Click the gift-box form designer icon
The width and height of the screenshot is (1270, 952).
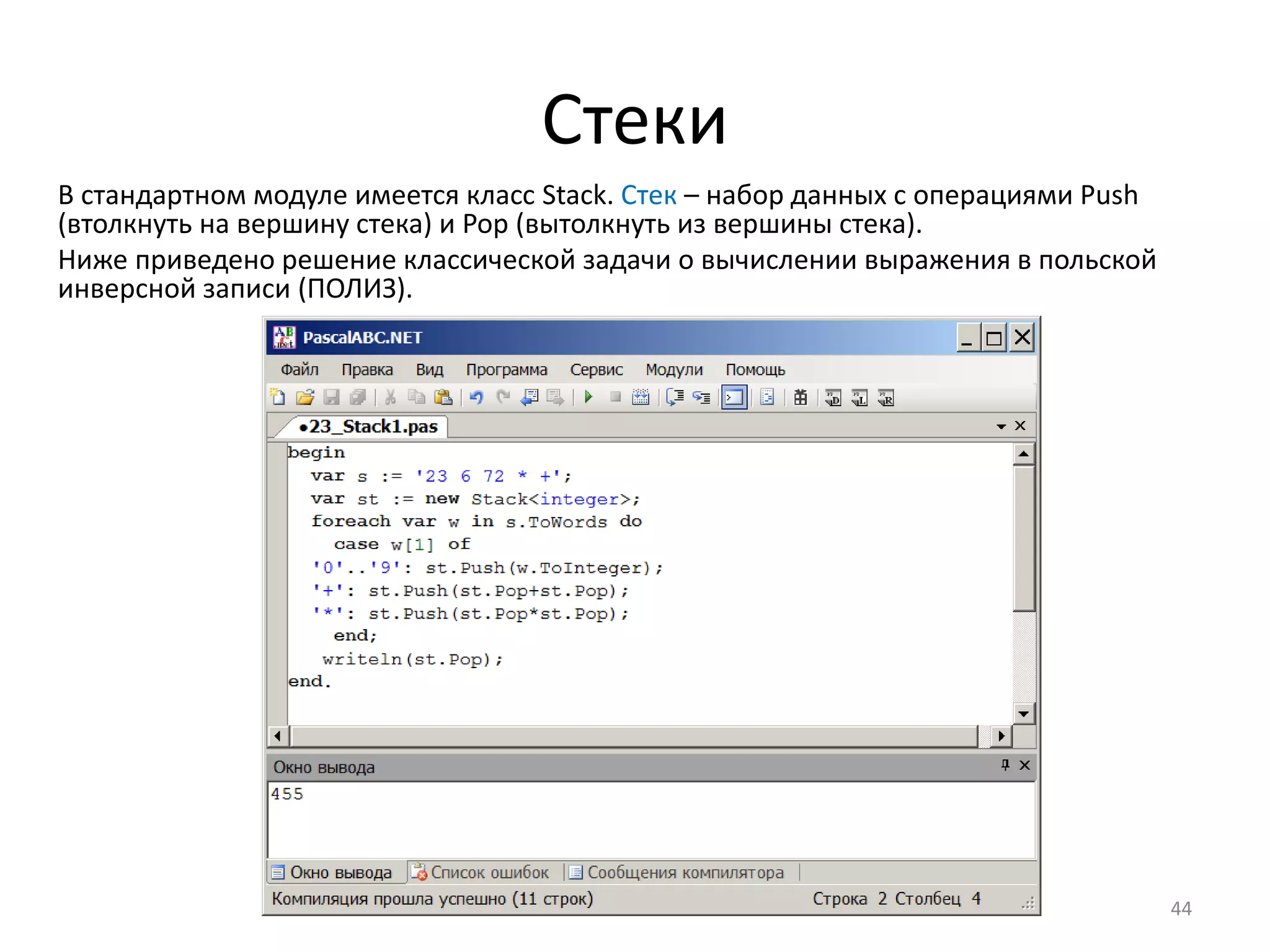[801, 397]
